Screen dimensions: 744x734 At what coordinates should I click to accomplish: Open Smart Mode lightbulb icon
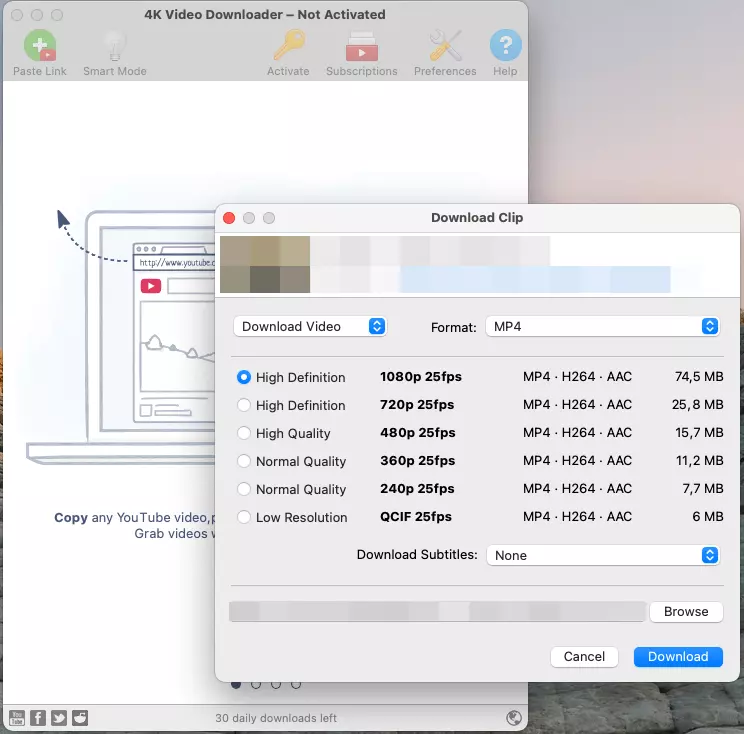pyautogui.click(x=114, y=47)
